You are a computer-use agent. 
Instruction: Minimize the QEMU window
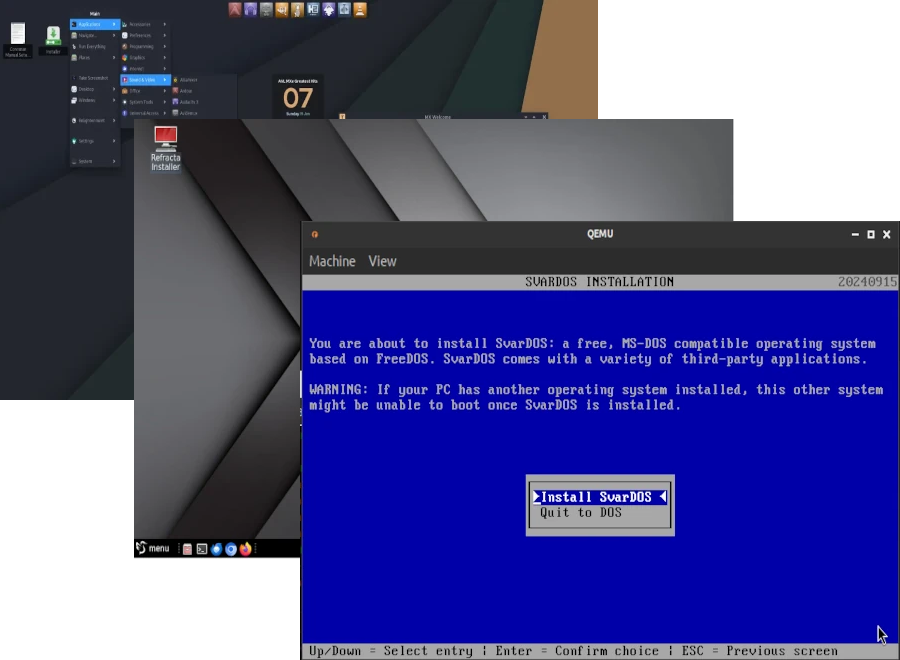(855, 234)
